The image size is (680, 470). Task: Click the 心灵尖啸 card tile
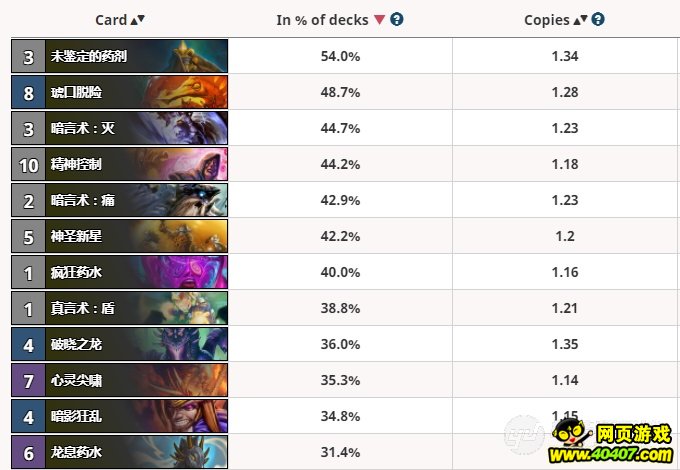(119, 380)
